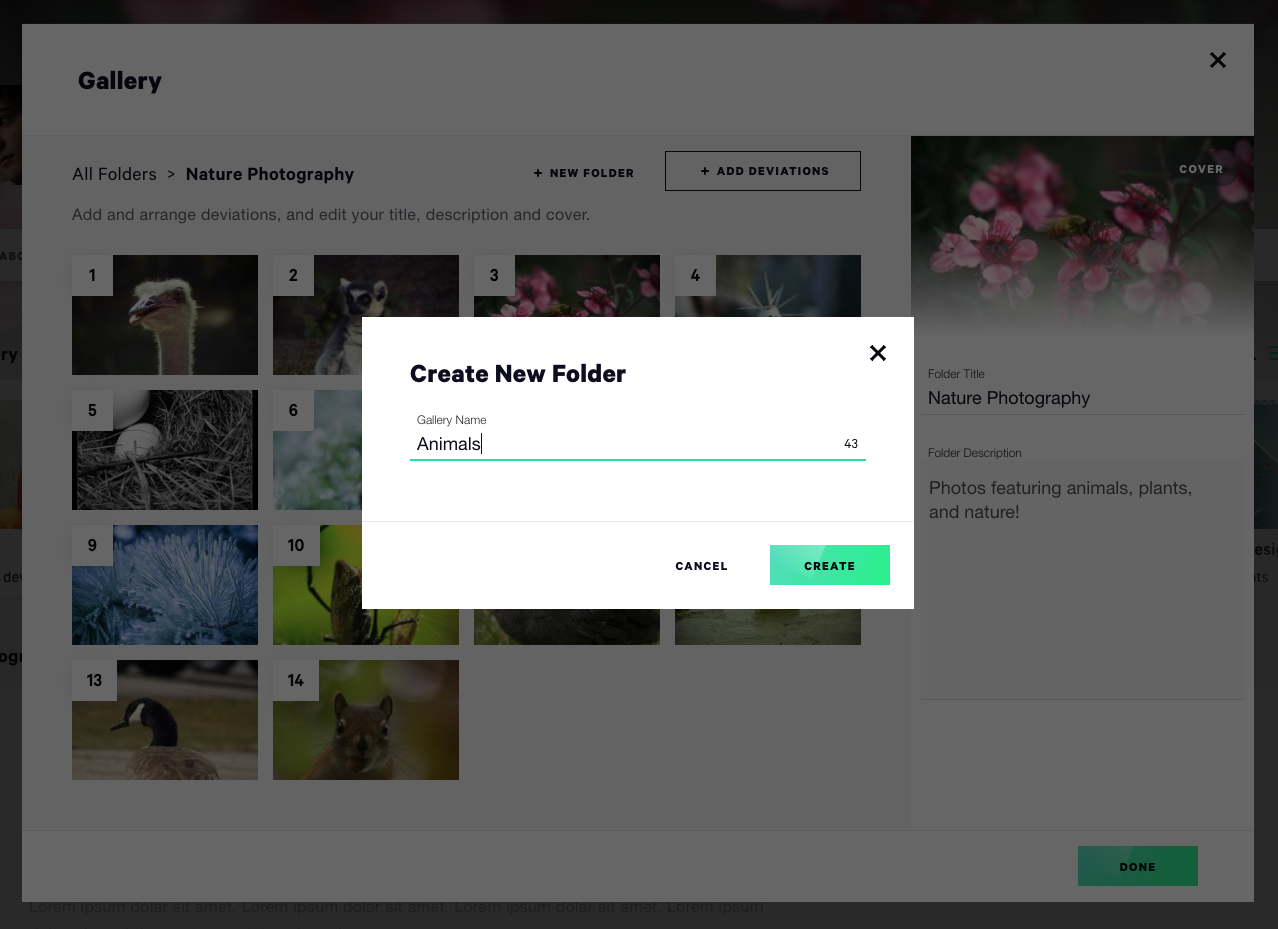
Task: Click the Folder Title field
Action: pyautogui.click(x=1082, y=398)
